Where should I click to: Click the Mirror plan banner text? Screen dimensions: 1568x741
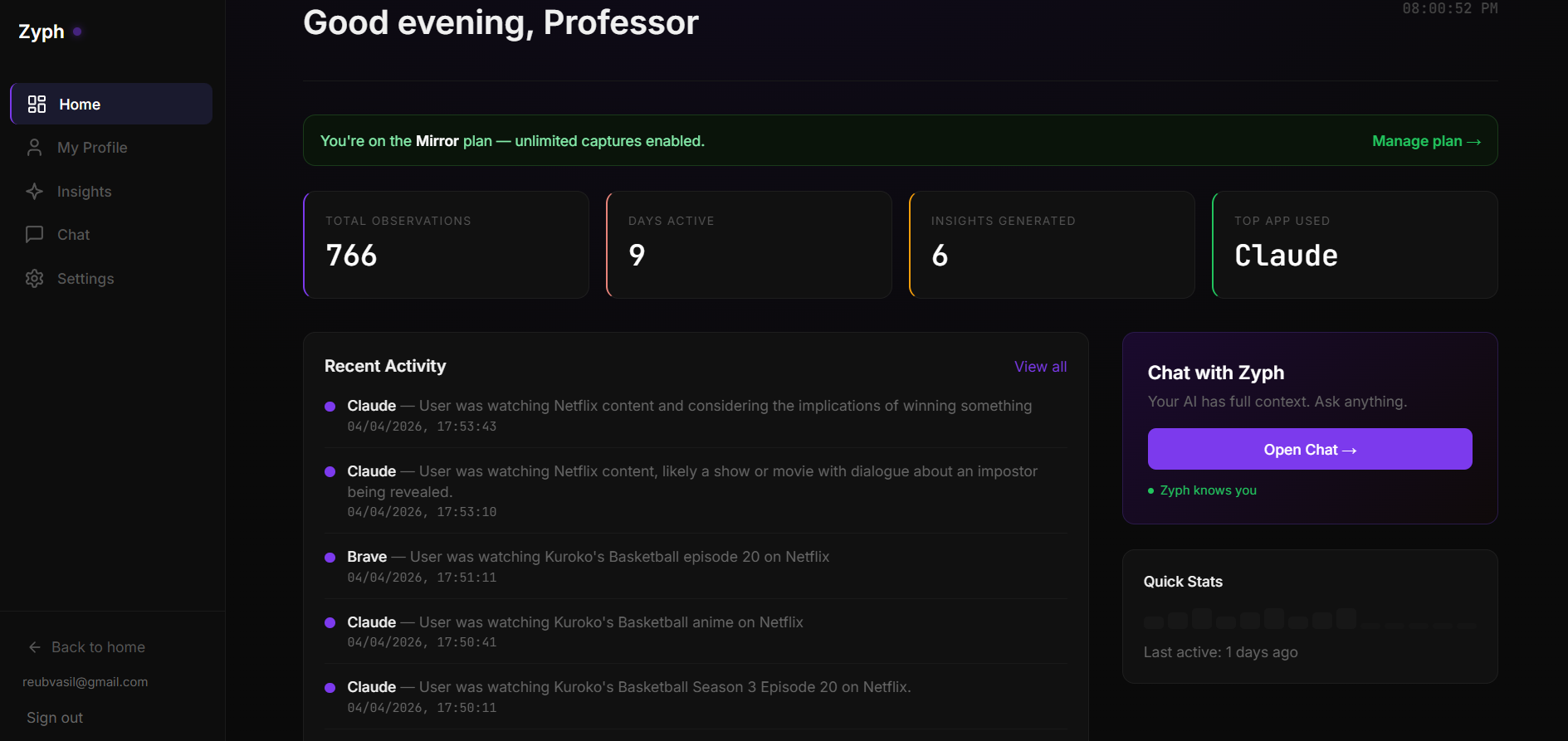(x=512, y=141)
